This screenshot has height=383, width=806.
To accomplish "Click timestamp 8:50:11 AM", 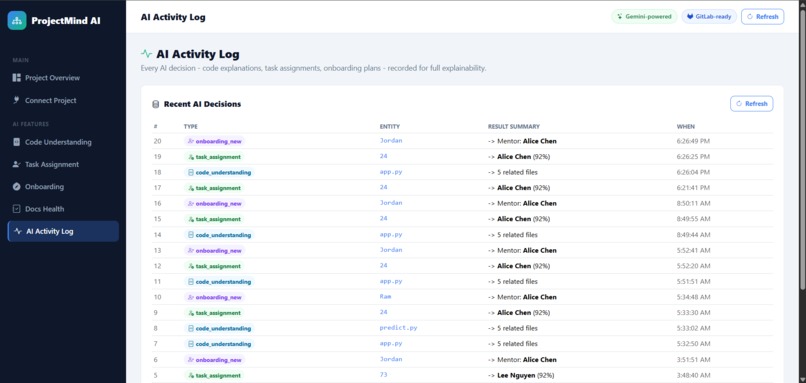I will 693,204.
